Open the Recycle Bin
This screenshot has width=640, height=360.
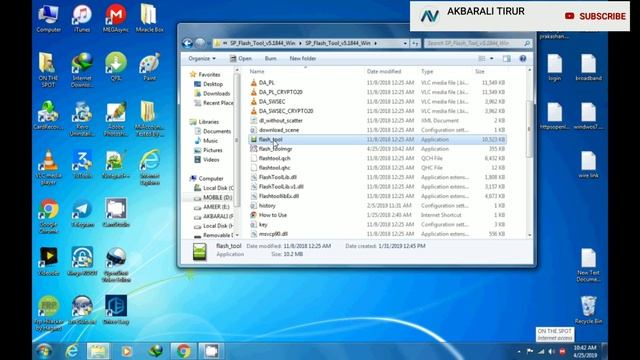pyautogui.click(x=588, y=310)
